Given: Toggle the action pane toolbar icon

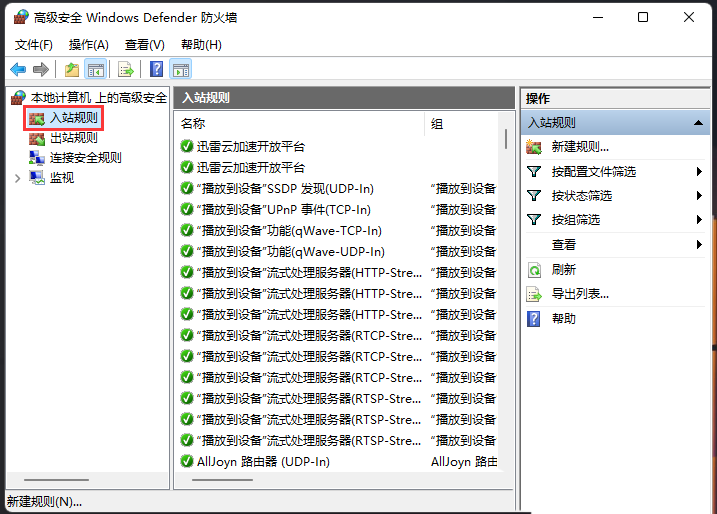Looking at the screenshot, I should [181, 70].
